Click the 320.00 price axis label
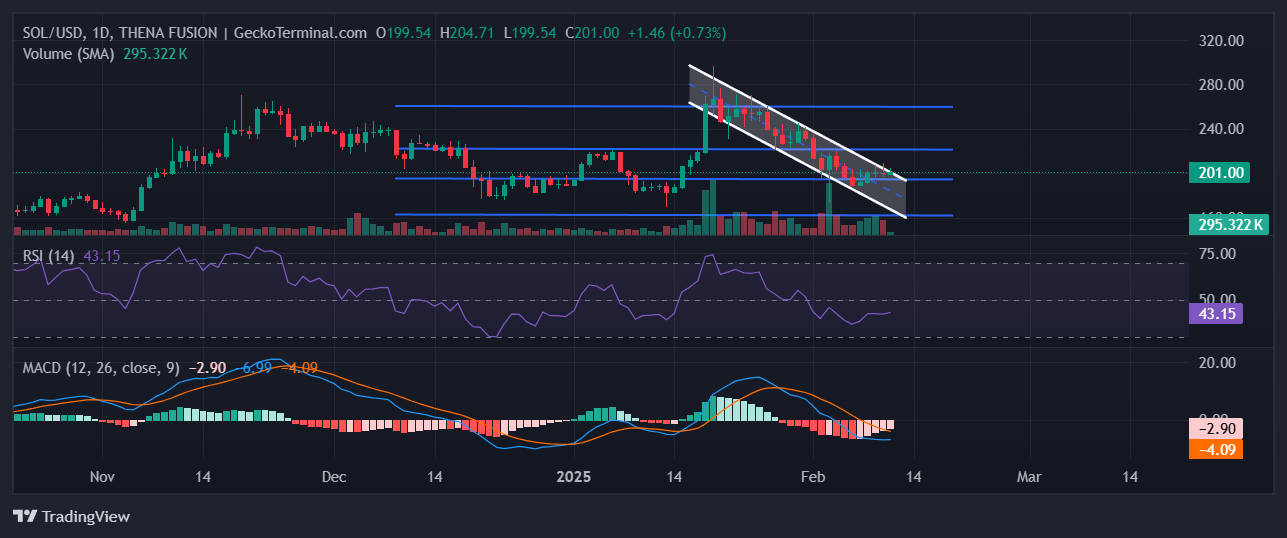The image size is (1287, 538). 1220,41
